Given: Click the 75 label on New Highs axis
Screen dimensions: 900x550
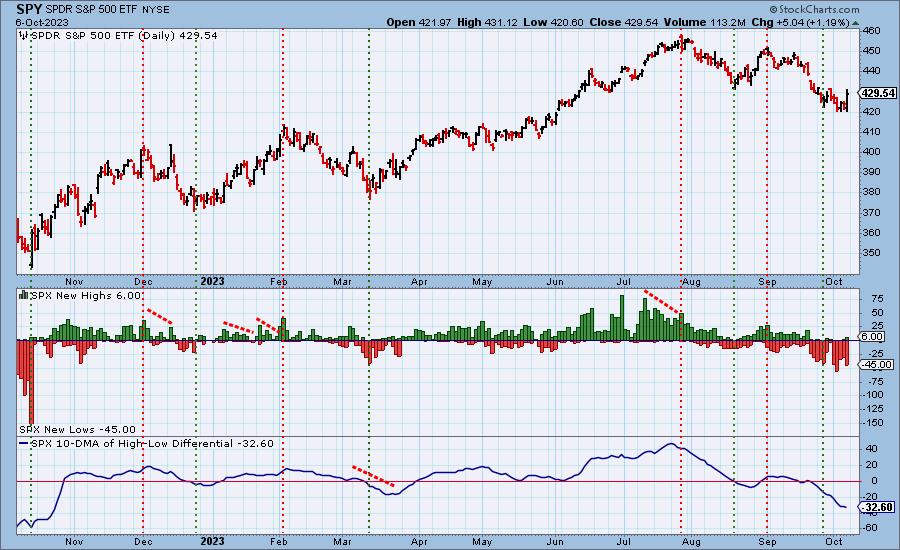Looking at the screenshot, I should (877, 299).
